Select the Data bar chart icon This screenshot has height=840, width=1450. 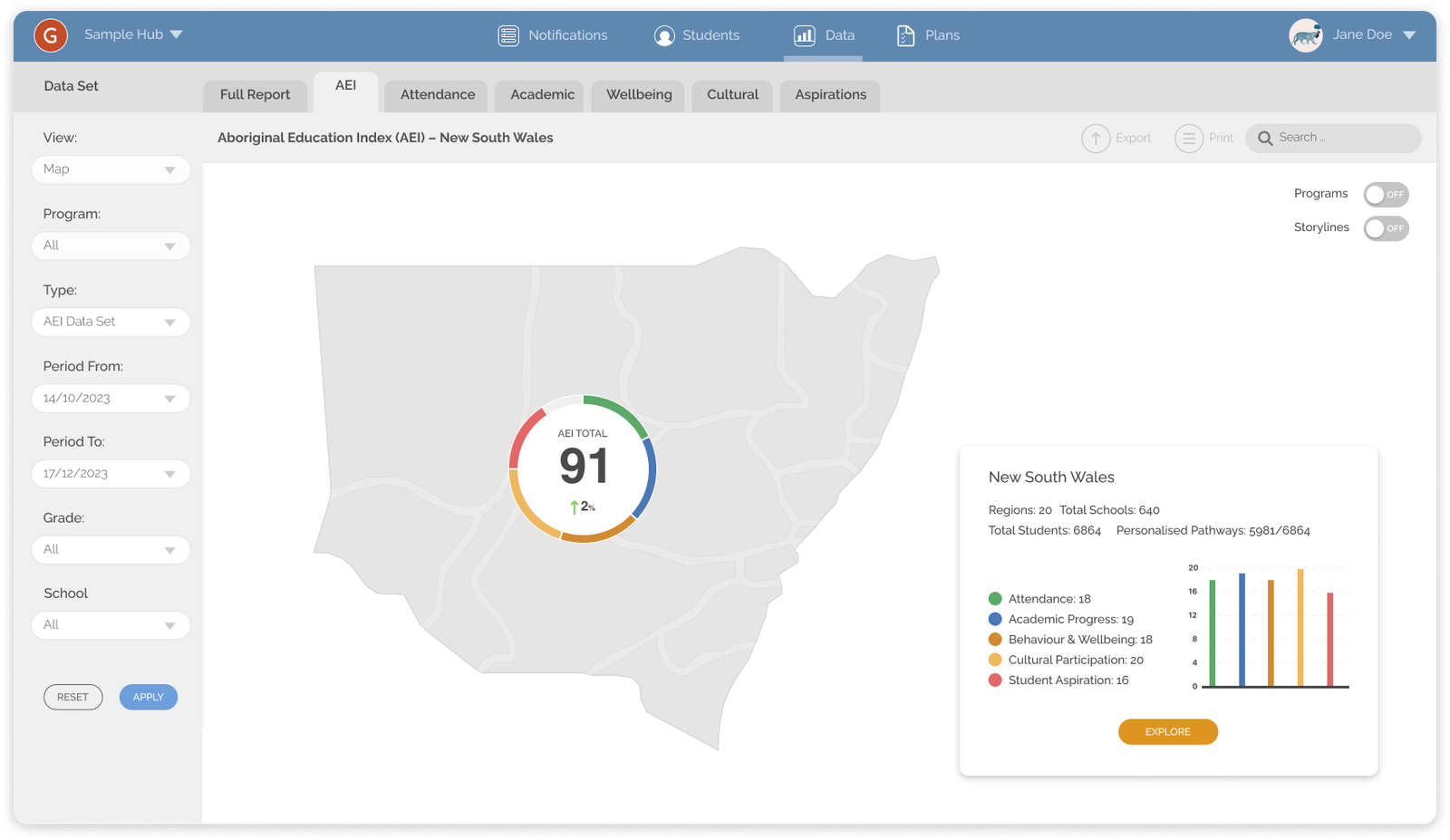[804, 35]
